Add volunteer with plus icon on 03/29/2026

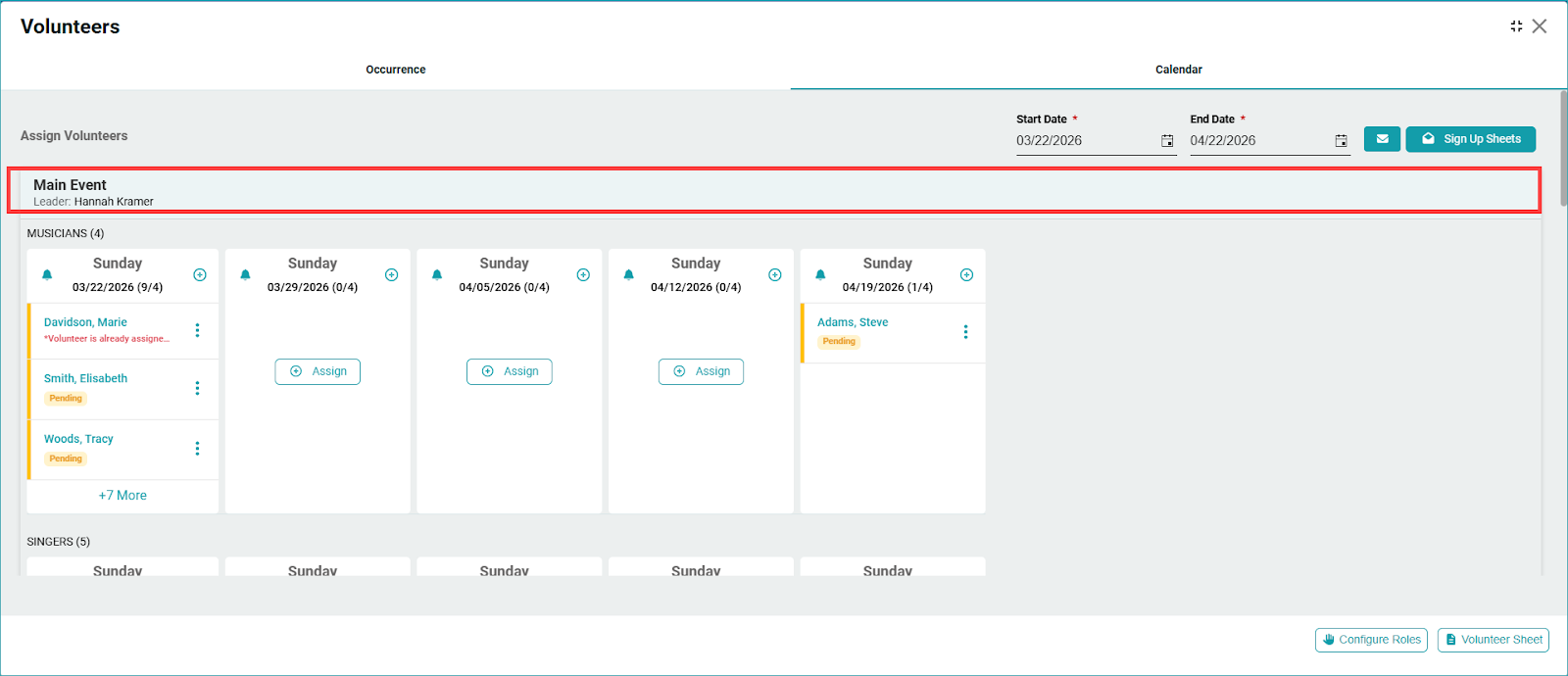(x=391, y=275)
